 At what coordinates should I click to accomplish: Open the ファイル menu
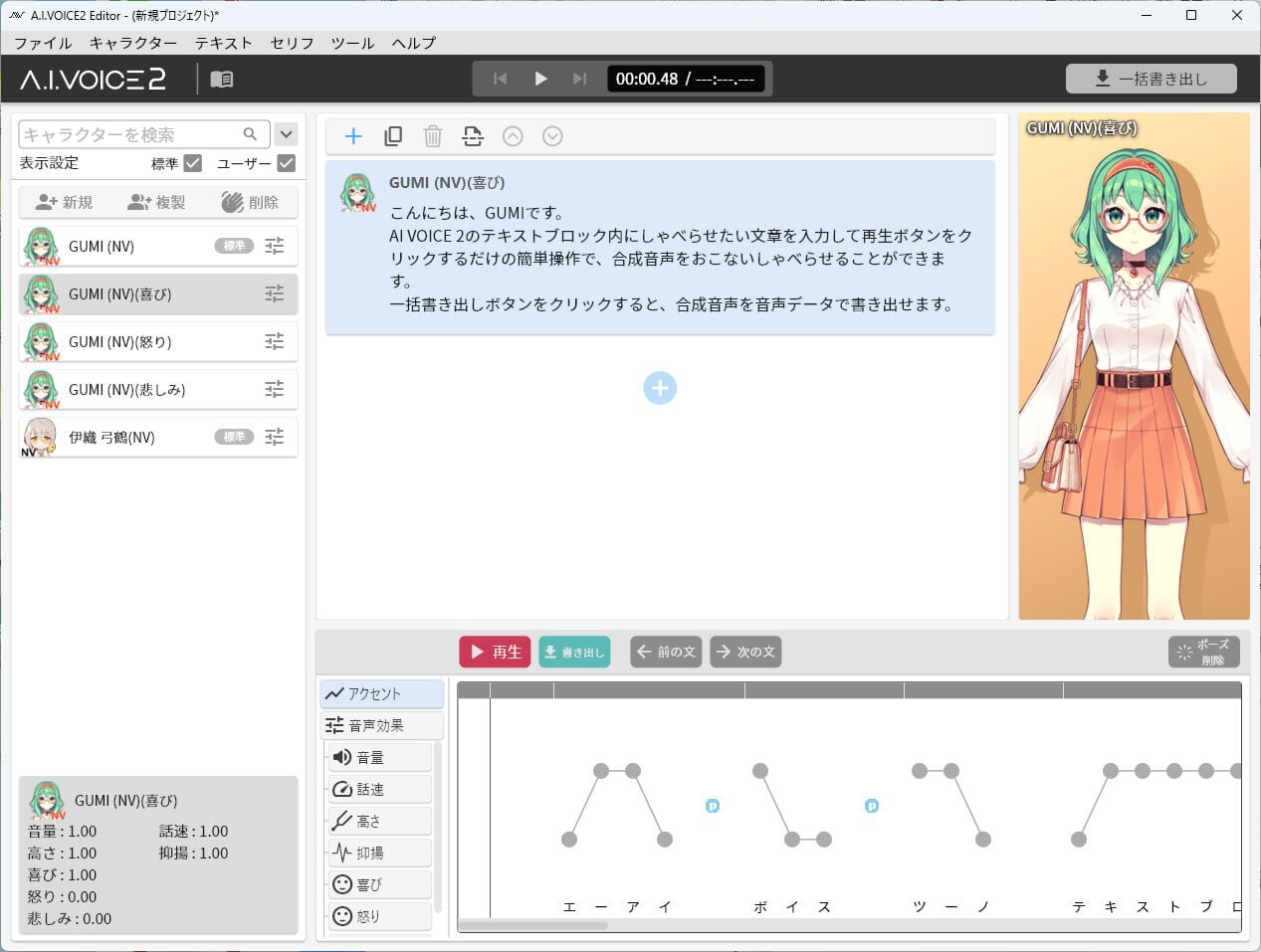[41, 43]
